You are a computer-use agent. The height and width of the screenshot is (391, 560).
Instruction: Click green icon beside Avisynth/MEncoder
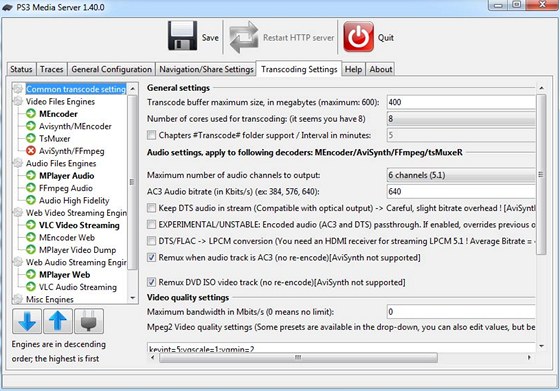[31, 126]
